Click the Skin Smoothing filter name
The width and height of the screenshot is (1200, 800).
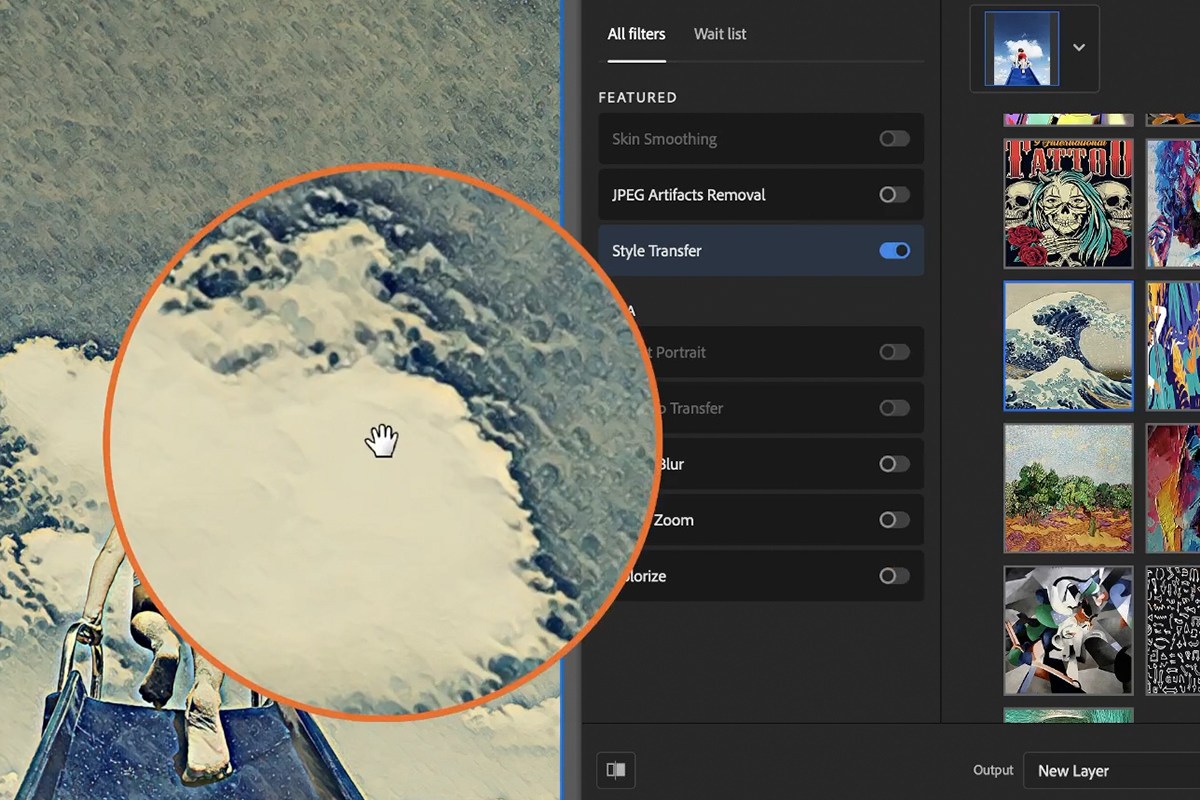[664, 139]
